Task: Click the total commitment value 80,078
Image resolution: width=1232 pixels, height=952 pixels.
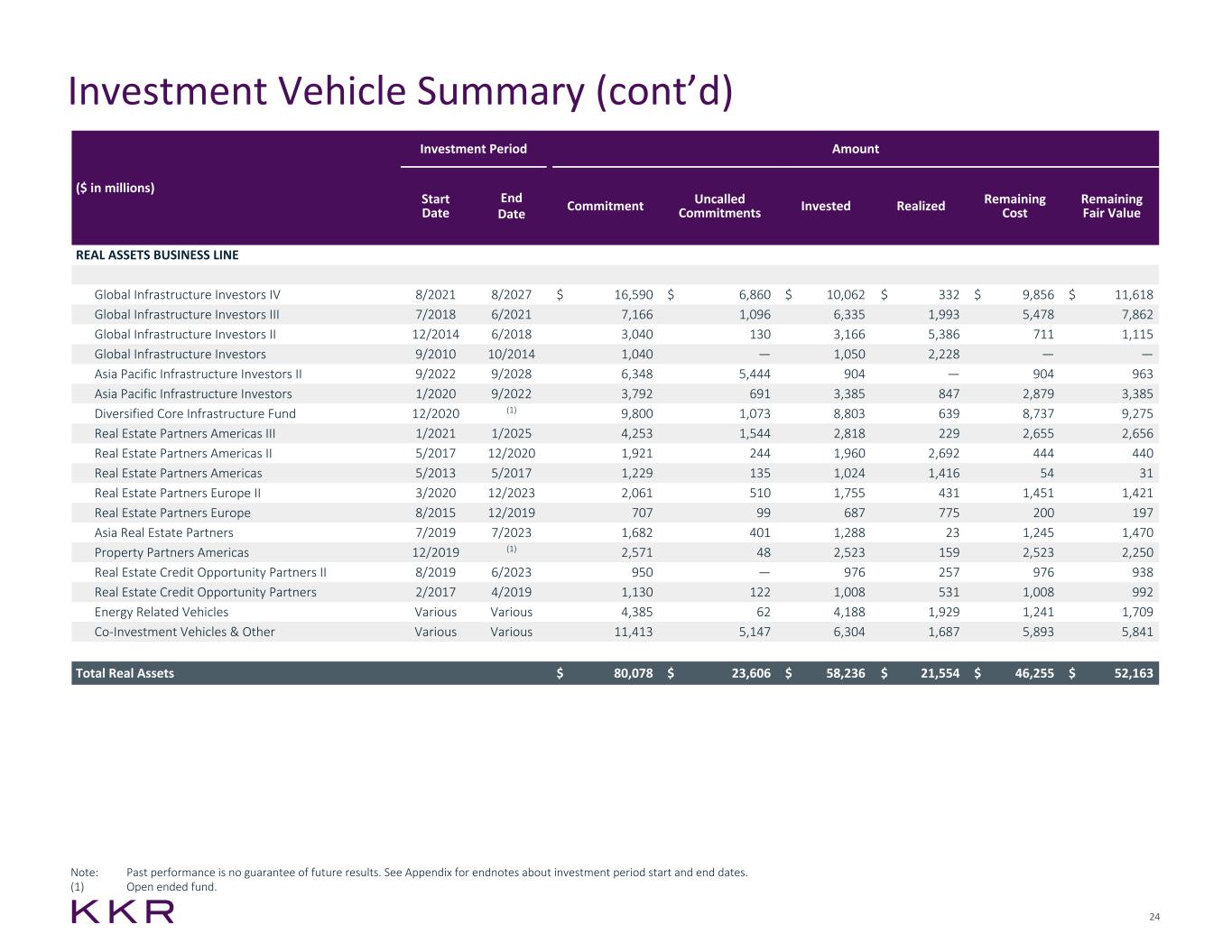Action: [633, 673]
